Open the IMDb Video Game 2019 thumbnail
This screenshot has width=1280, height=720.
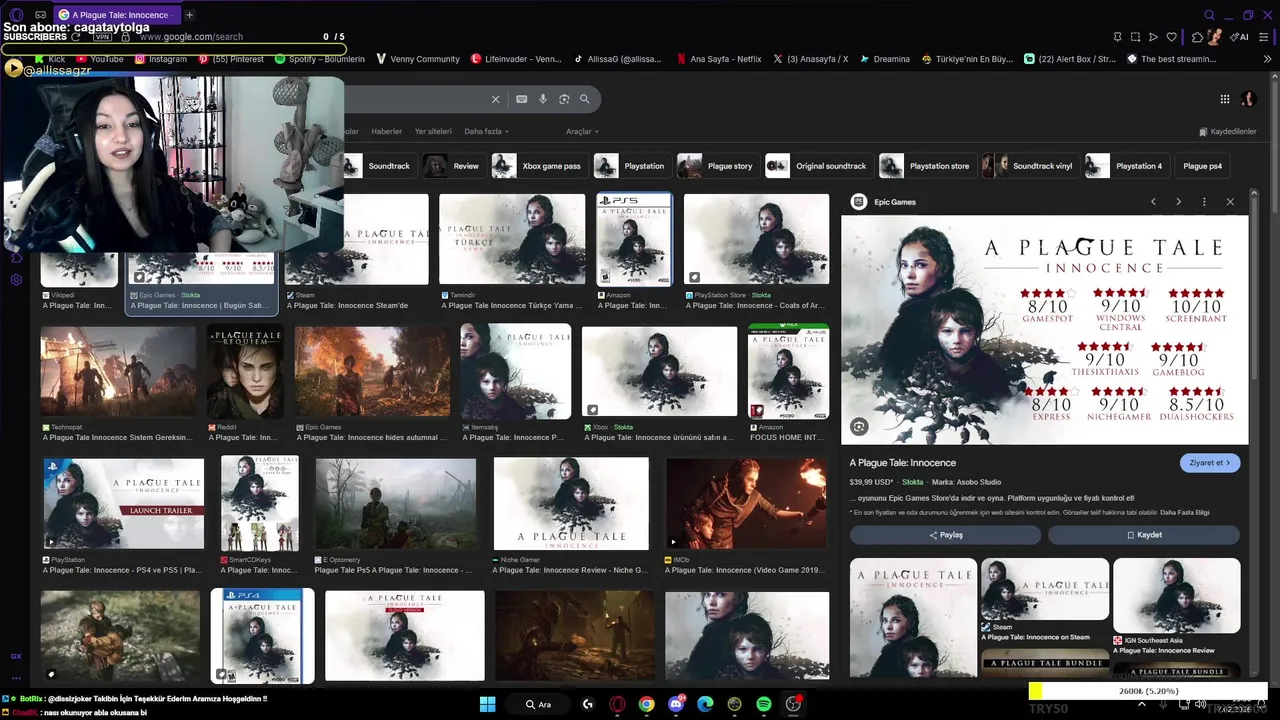[x=747, y=504]
